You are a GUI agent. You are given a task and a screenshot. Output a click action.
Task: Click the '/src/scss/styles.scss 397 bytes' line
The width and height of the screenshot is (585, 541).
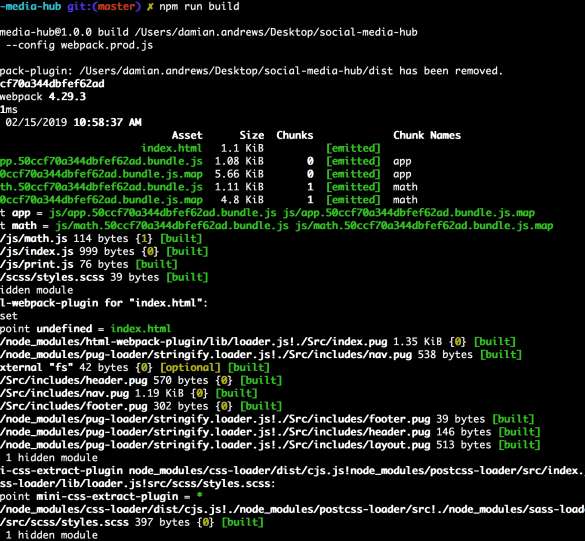(131, 522)
